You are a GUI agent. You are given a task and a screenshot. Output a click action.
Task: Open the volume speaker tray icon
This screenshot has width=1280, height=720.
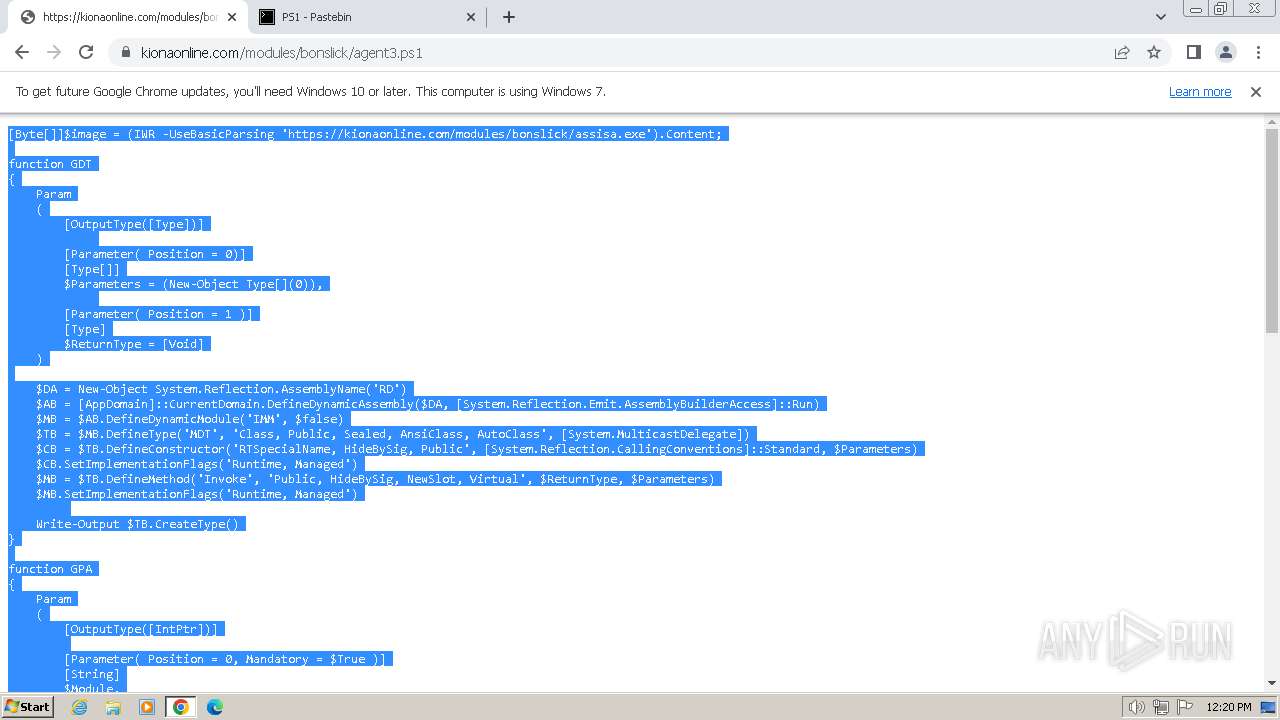point(1137,707)
